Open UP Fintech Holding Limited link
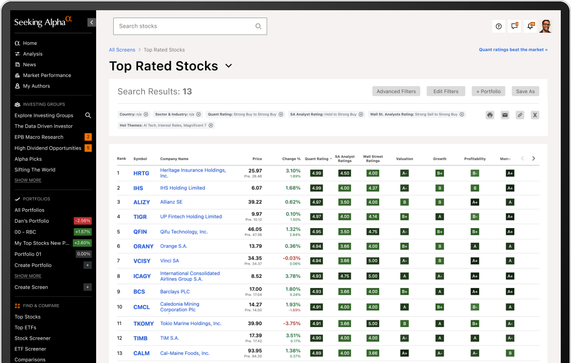 tap(191, 216)
